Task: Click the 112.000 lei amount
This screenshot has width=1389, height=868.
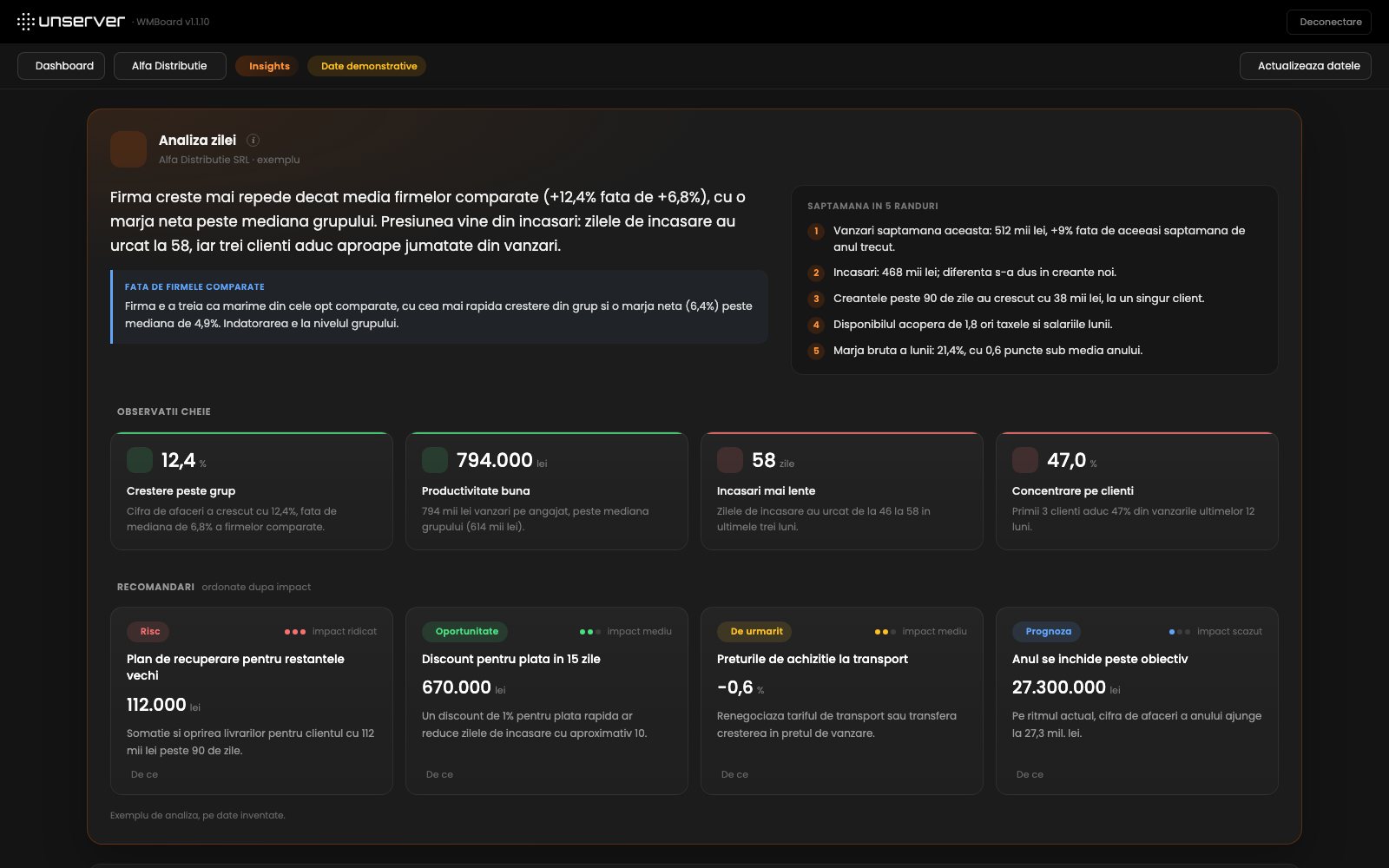Action: pos(163,705)
